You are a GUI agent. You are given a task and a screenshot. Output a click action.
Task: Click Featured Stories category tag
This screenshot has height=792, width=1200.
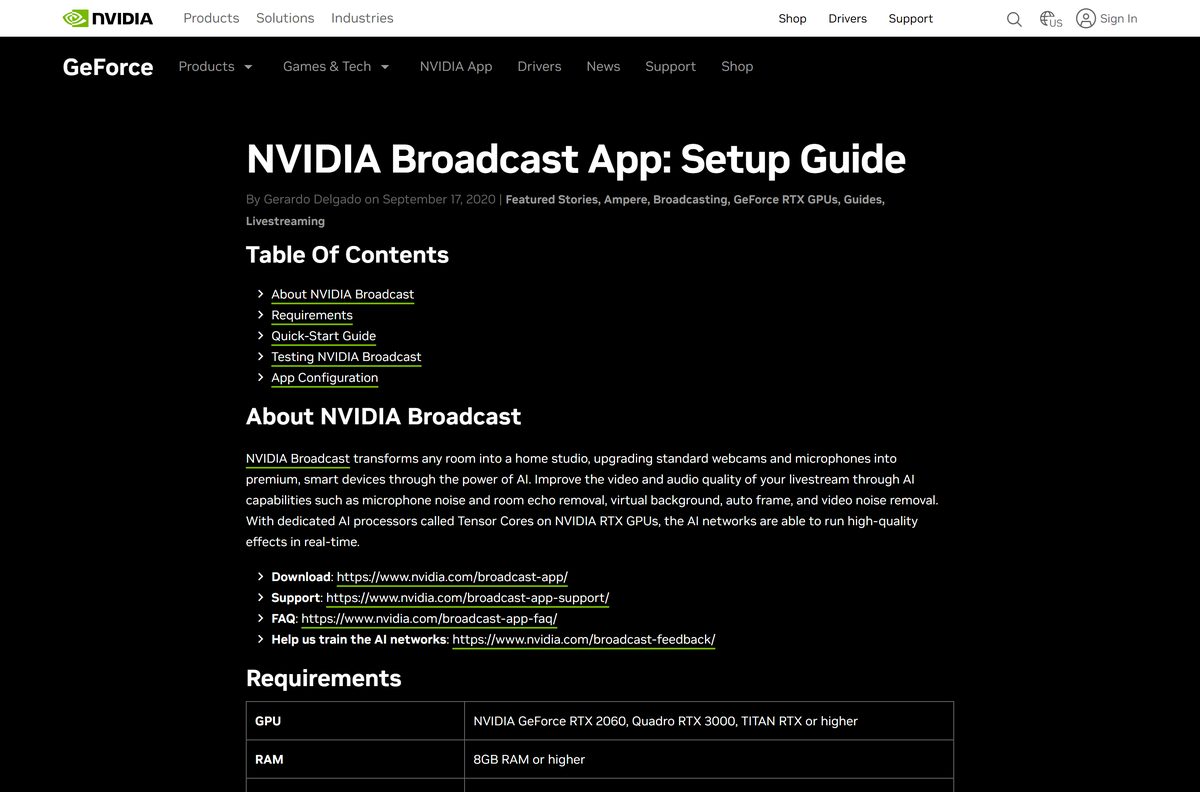click(551, 200)
